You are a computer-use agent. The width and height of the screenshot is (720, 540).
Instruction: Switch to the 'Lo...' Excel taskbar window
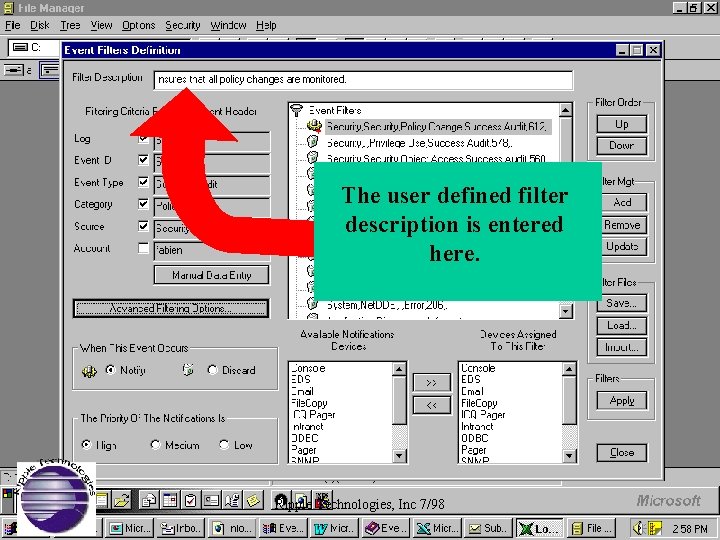[x=540, y=529]
